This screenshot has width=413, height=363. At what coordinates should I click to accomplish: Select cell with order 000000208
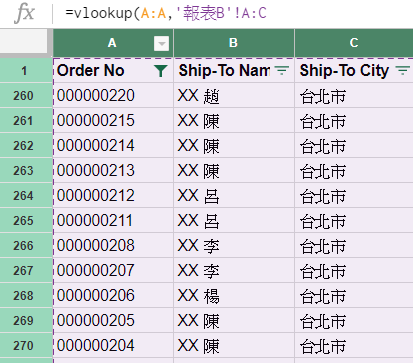tap(113, 245)
